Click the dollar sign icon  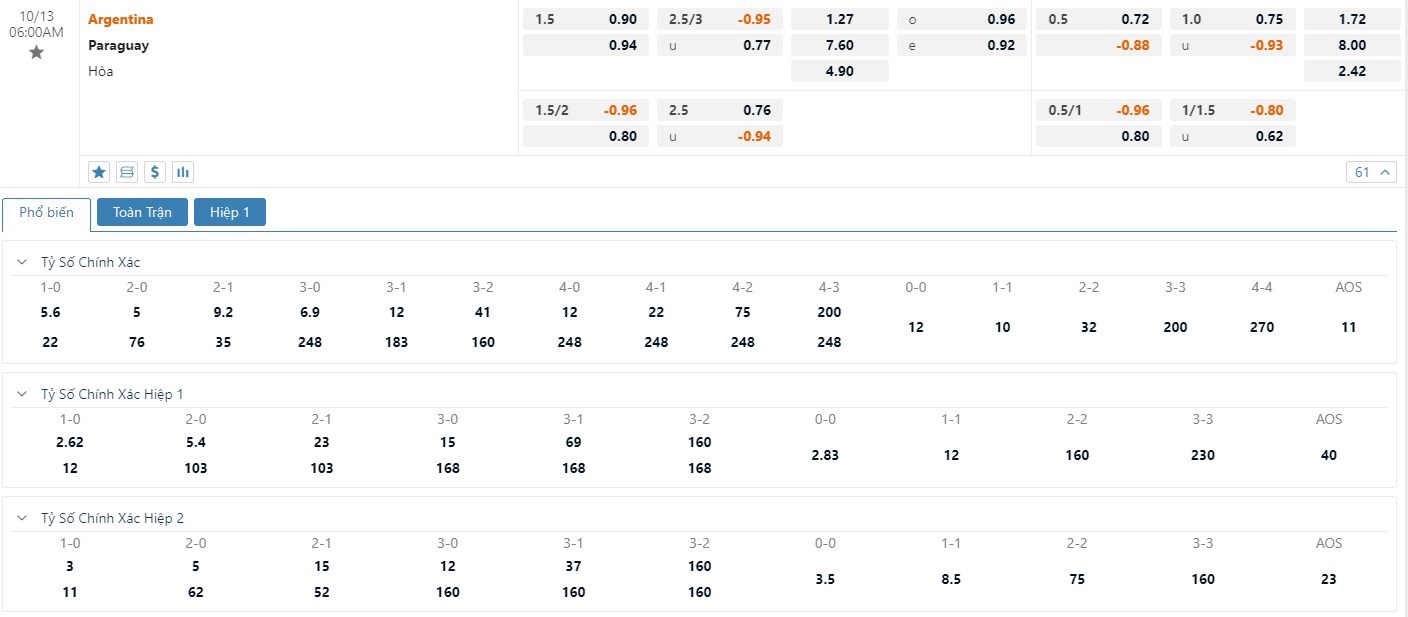coord(155,172)
